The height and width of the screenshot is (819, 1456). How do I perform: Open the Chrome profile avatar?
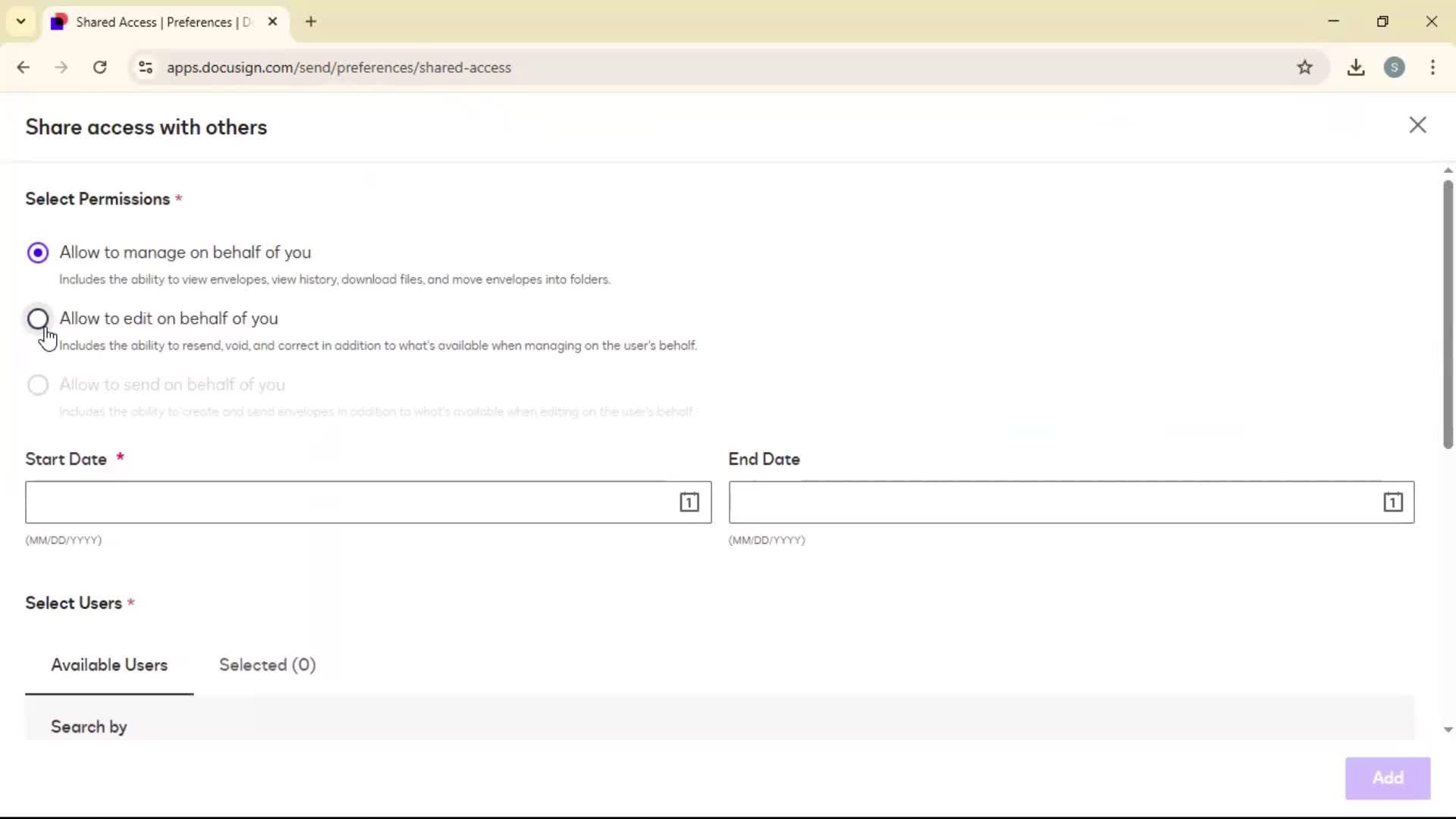[1394, 67]
